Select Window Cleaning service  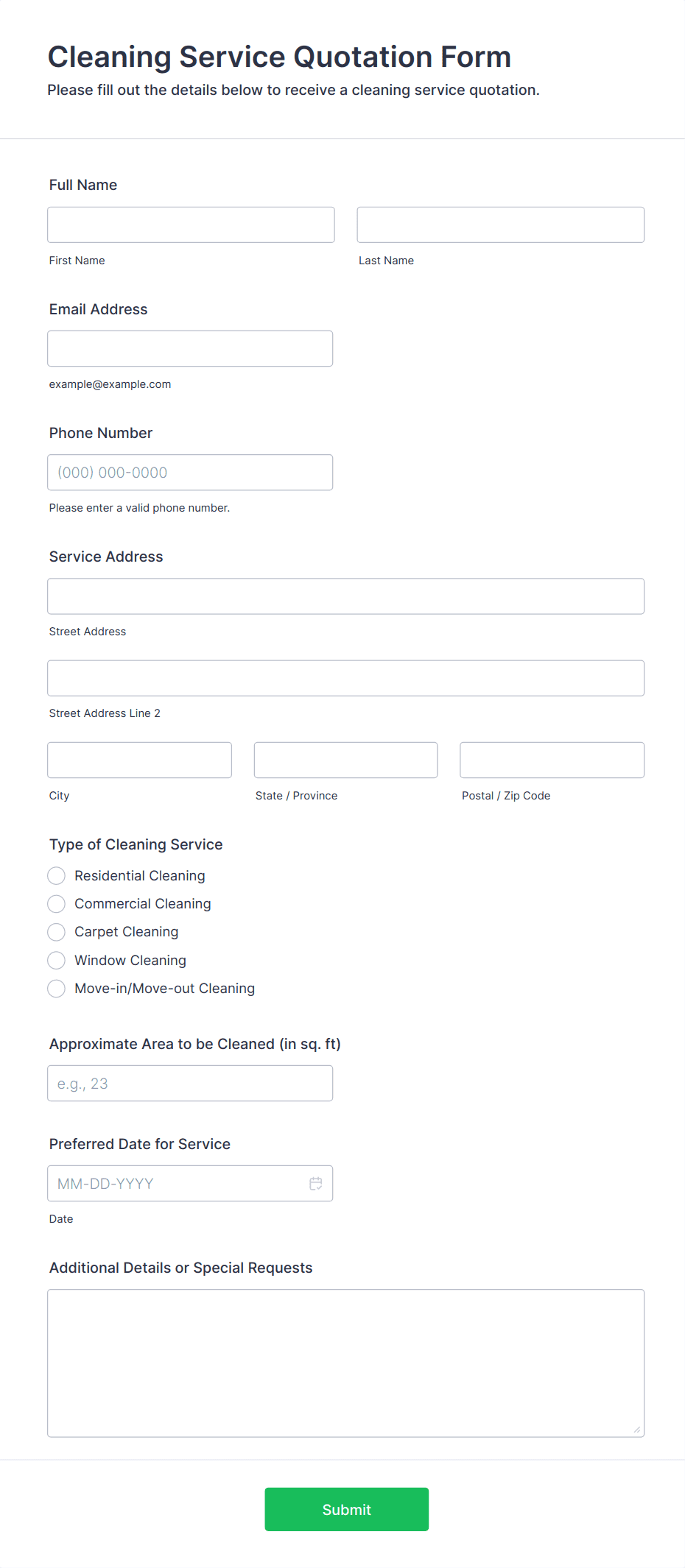pos(56,960)
